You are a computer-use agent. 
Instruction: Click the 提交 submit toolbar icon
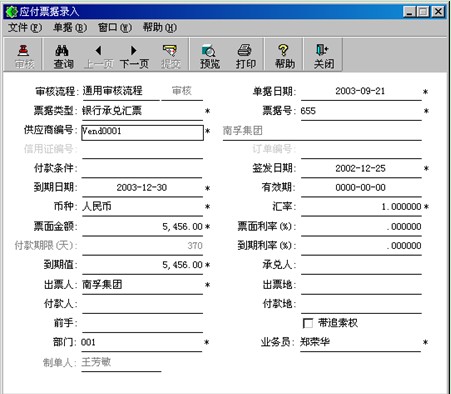pos(170,51)
